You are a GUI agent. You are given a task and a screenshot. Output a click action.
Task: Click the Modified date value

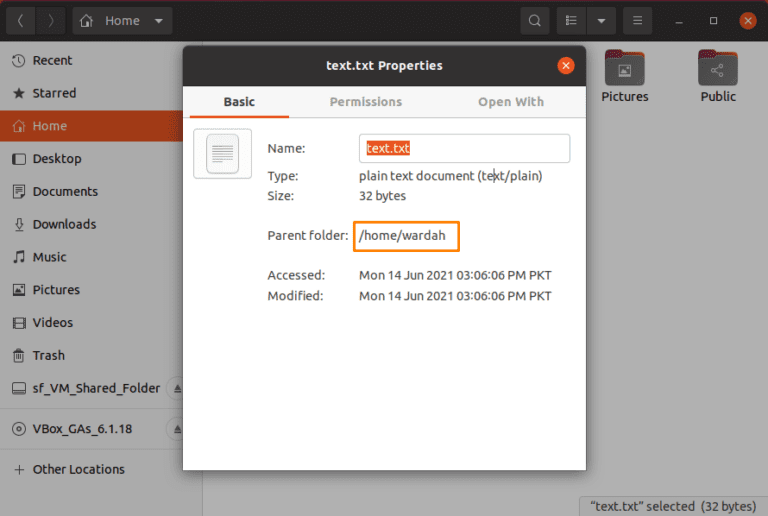[455, 296]
